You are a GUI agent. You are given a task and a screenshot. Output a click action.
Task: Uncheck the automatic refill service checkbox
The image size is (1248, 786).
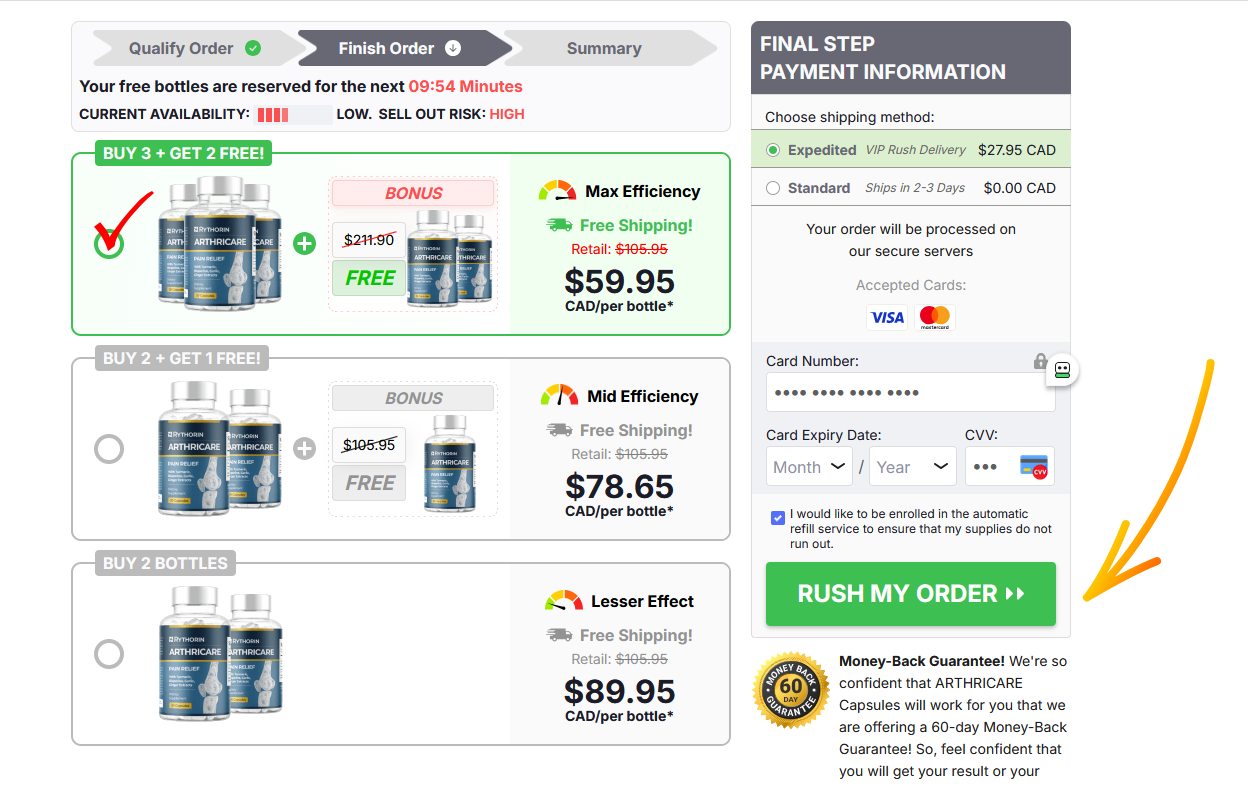(778, 517)
